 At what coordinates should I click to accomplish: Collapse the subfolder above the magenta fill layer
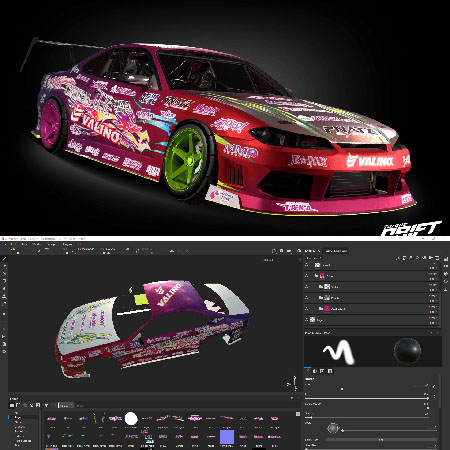tap(321, 298)
